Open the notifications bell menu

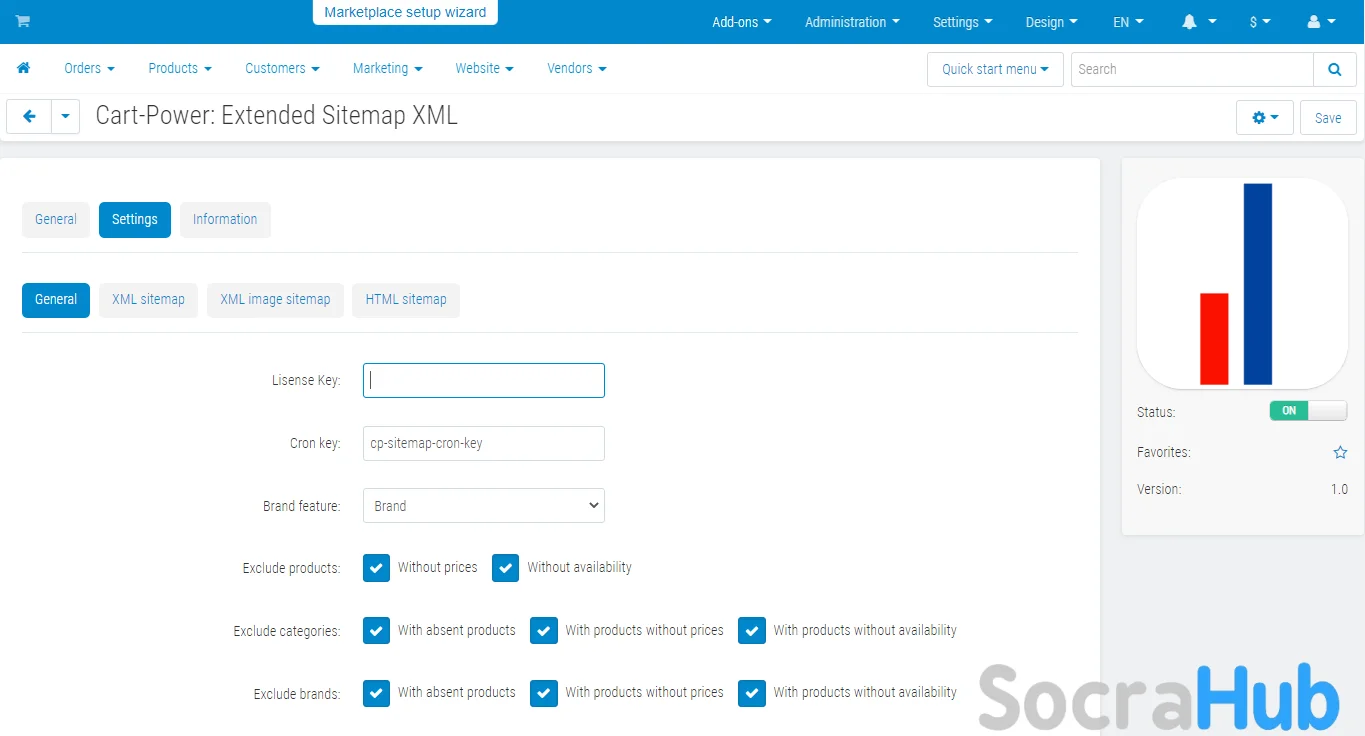pos(1199,22)
